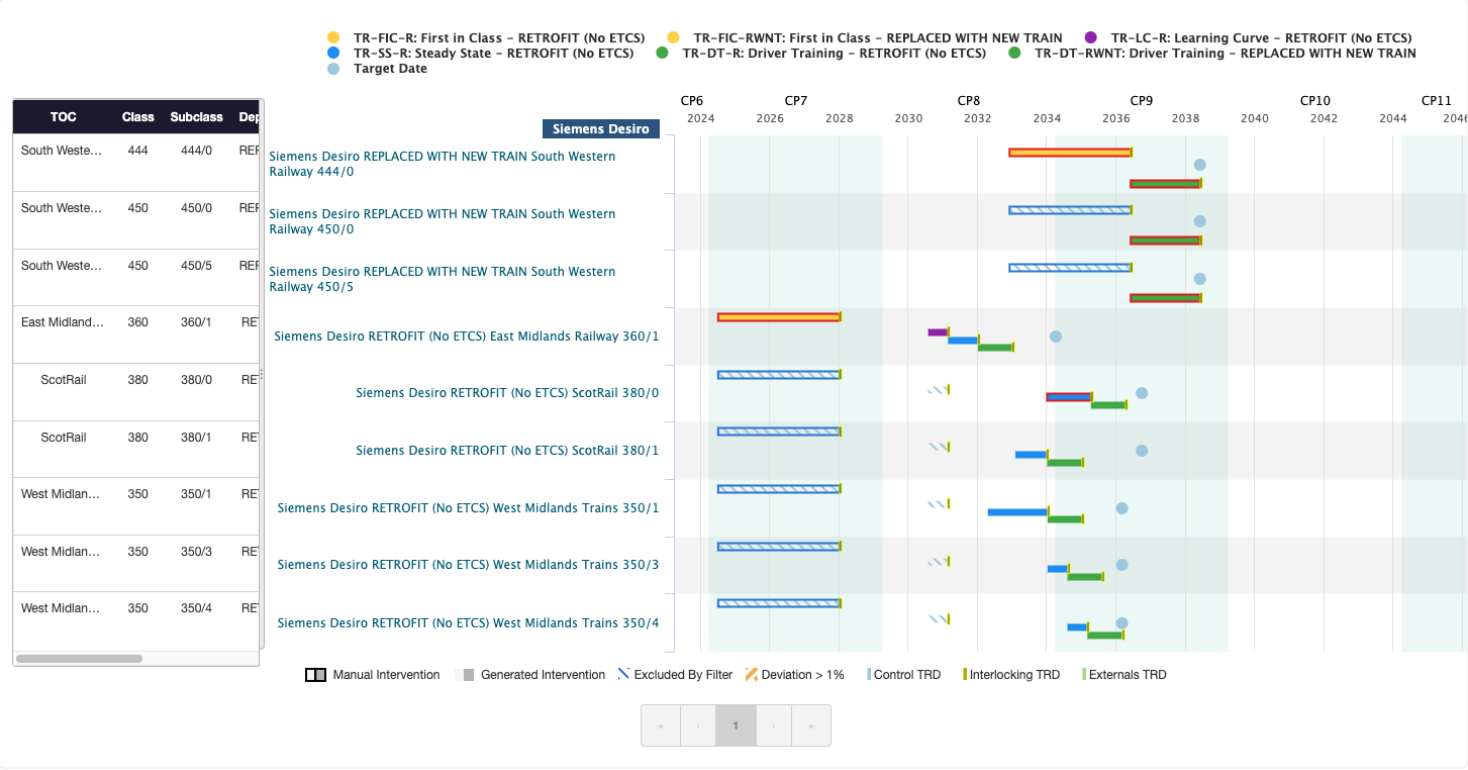
Task: Select page 1 in the pagination
Action: 735,726
